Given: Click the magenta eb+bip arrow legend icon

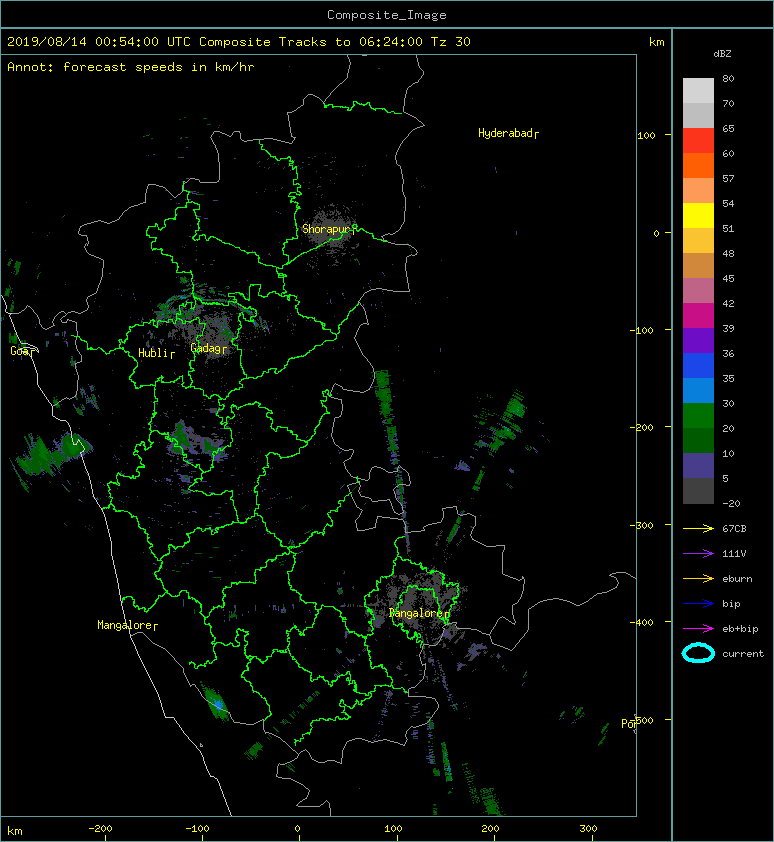Looking at the screenshot, I should point(698,629).
